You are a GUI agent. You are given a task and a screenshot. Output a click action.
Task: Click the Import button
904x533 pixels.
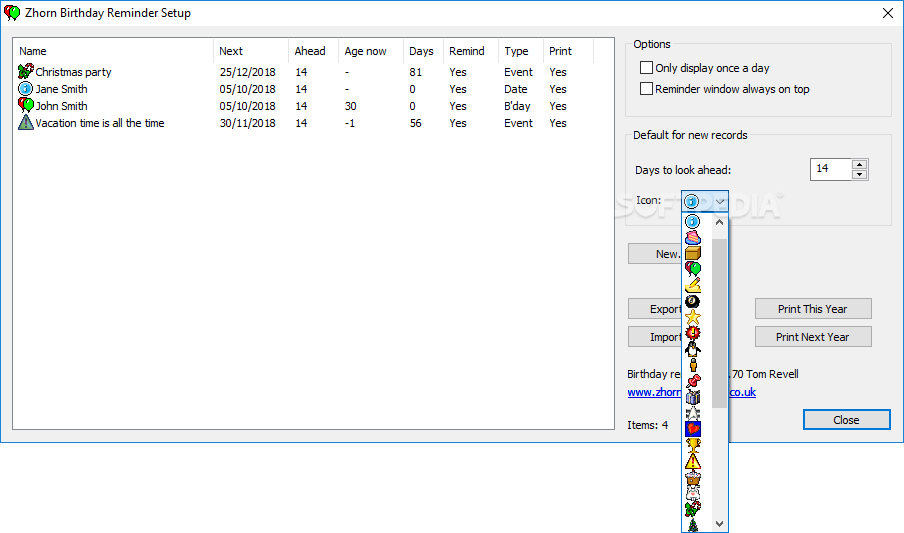[x=654, y=337]
